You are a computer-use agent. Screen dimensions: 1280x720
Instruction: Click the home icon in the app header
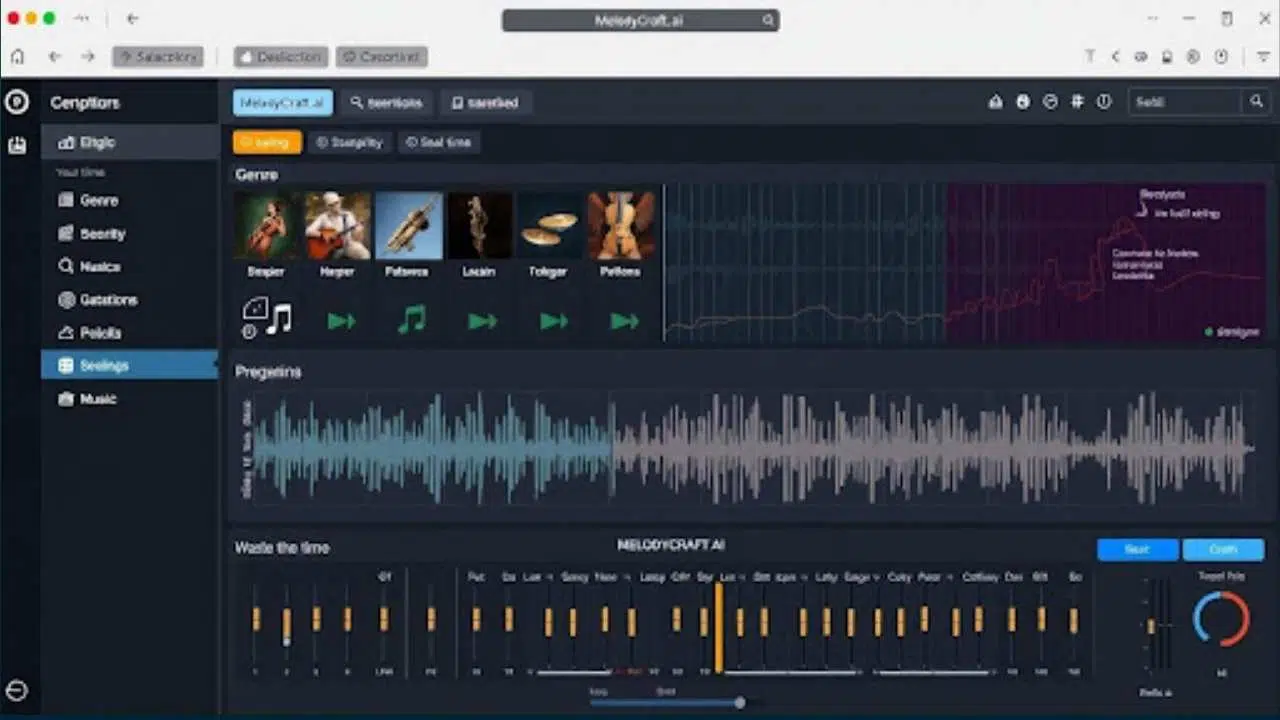995,102
